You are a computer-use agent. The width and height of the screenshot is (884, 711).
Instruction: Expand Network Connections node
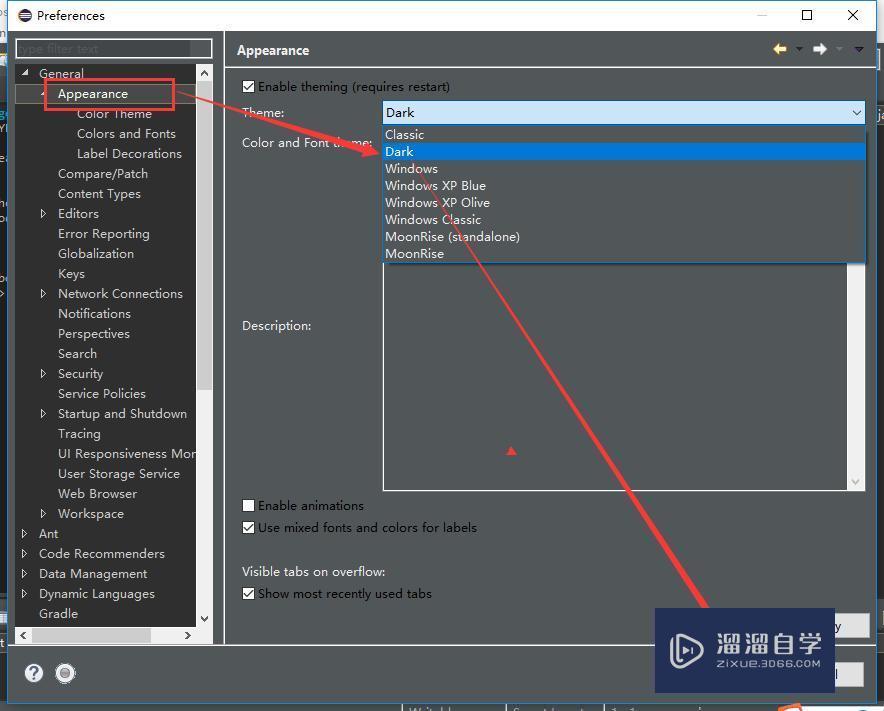tap(43, 294)
